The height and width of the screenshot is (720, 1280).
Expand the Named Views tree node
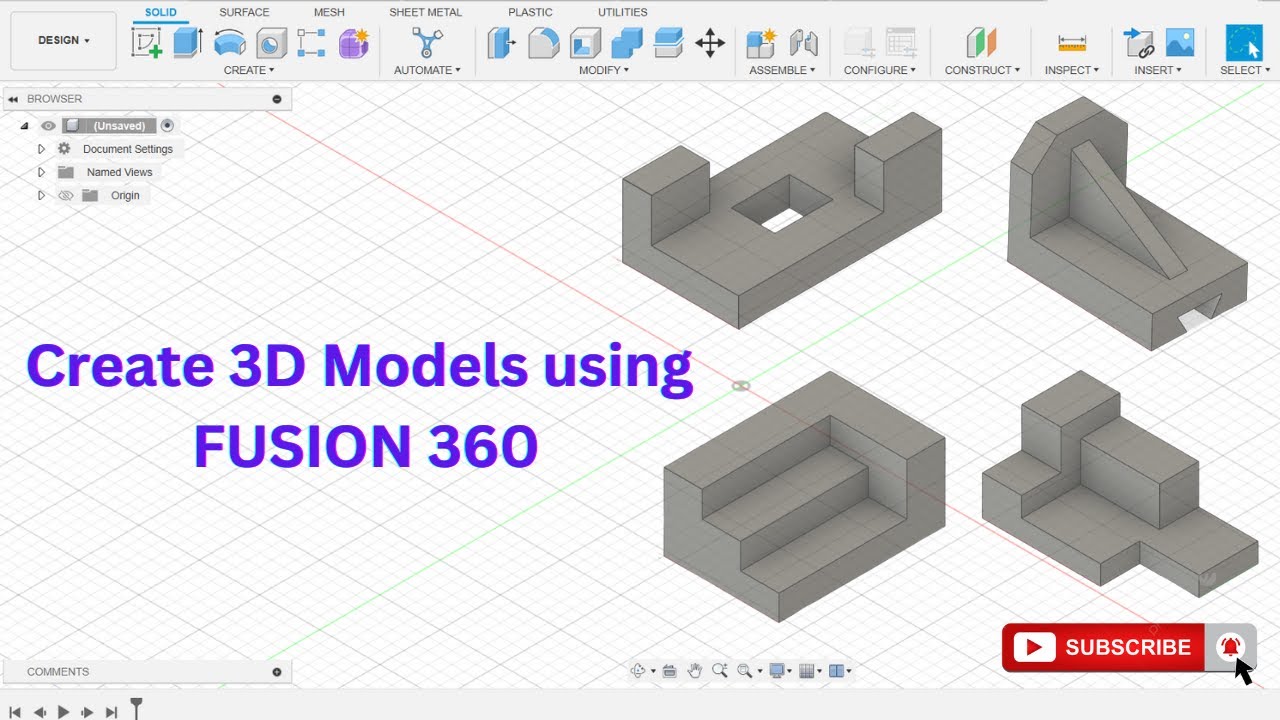click(x=41, y=172)
